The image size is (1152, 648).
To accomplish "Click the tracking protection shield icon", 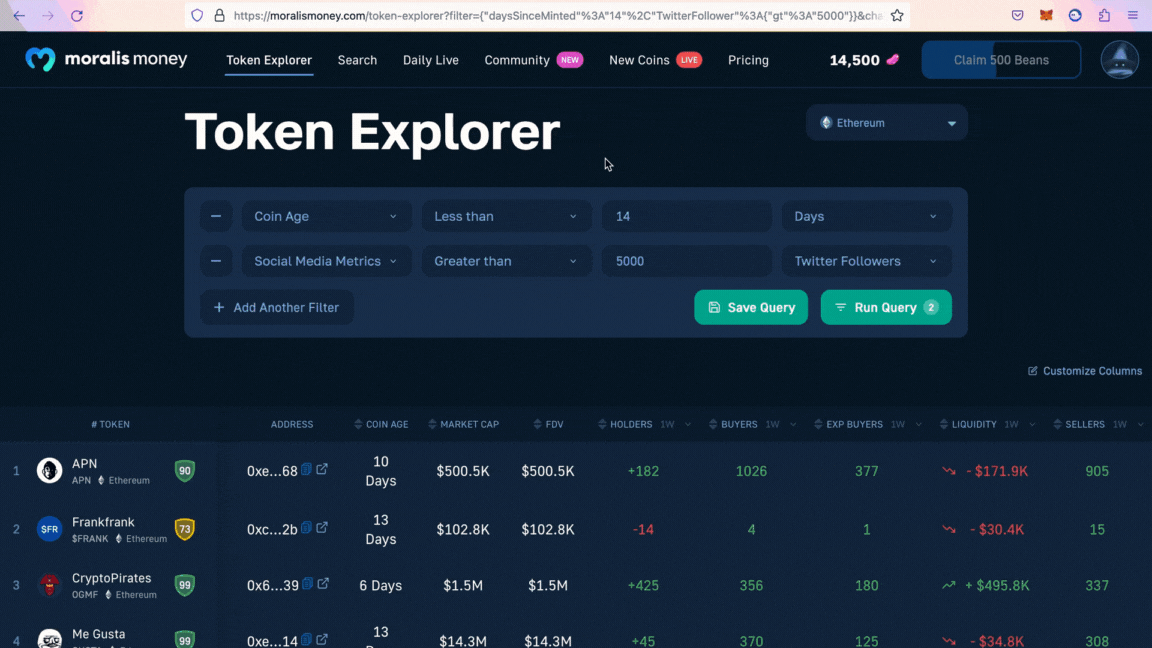I will coord(197,15).
